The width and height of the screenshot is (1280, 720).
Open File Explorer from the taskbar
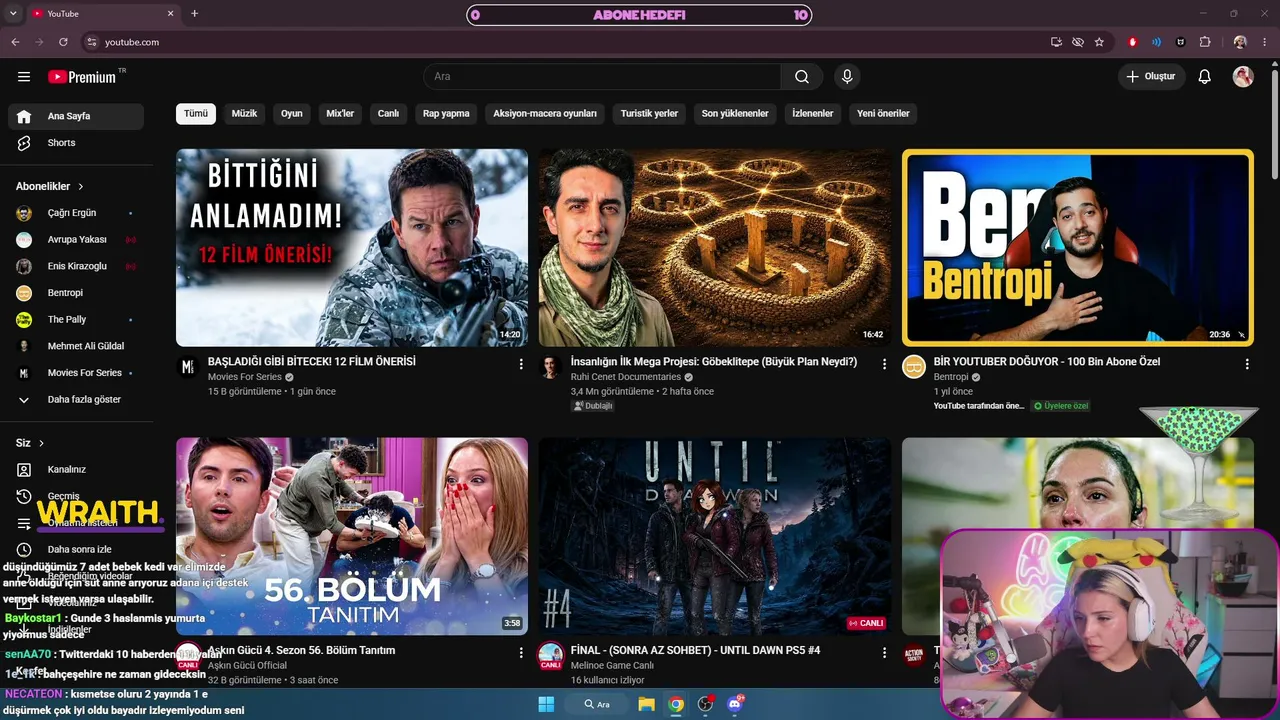647,704
